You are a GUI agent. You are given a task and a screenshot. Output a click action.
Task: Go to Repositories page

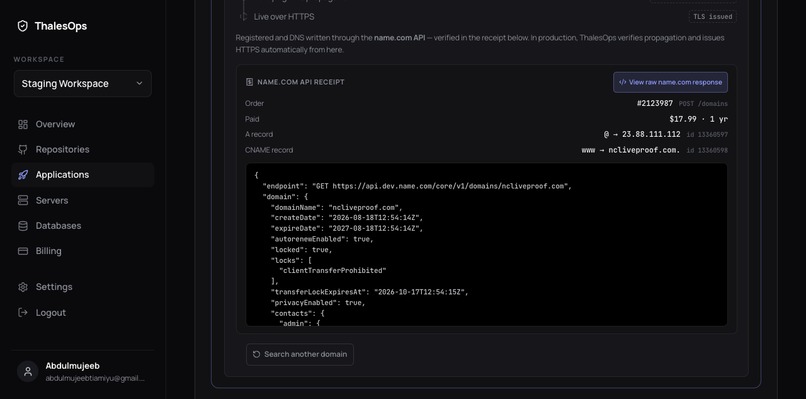(x=83, y=150)
